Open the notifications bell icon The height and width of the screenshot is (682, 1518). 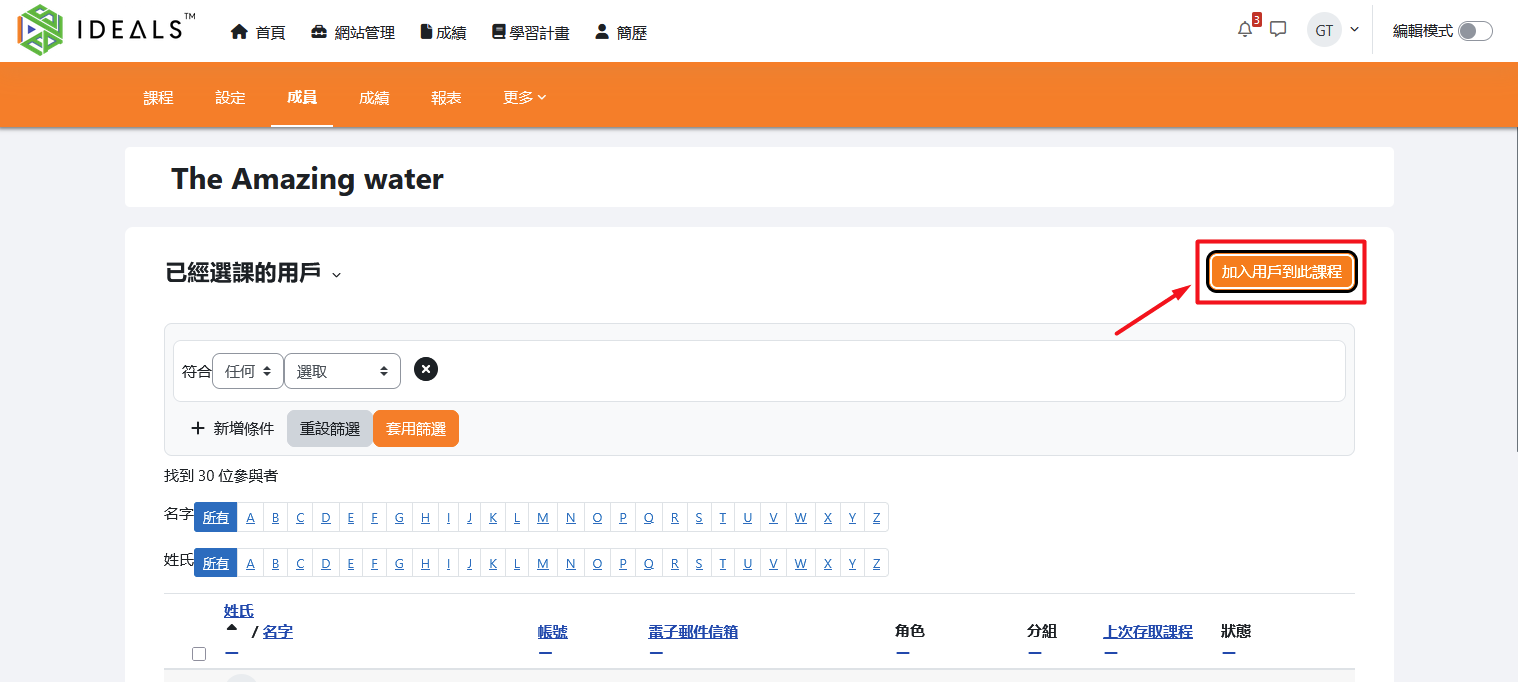pyautogui.click(x=1245, y=30)
